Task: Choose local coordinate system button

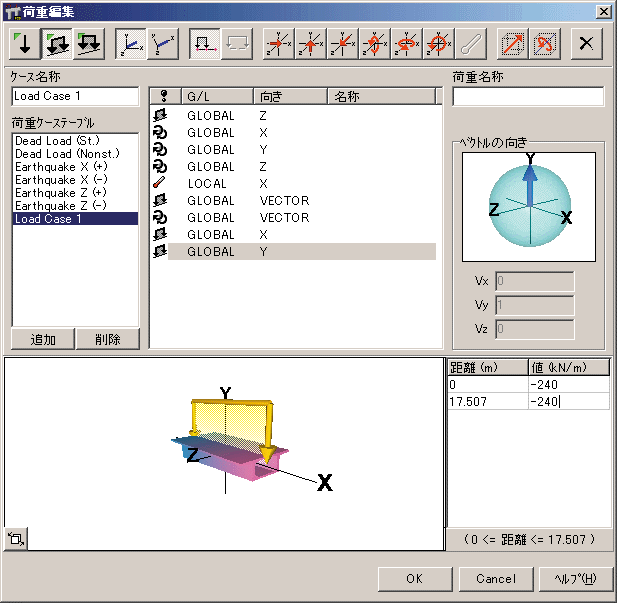Action: [x=163, y=44]
